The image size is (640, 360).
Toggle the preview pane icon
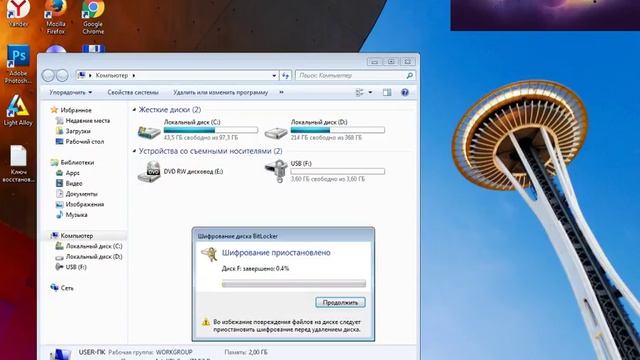coord(387,93)
